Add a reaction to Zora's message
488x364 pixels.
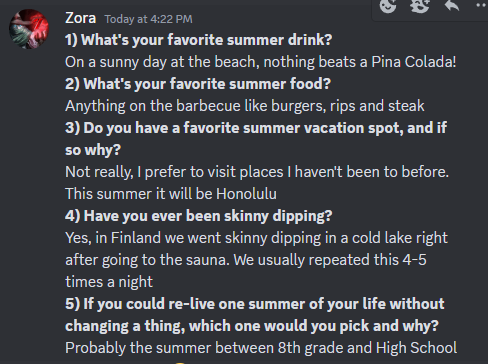[388, 6]
